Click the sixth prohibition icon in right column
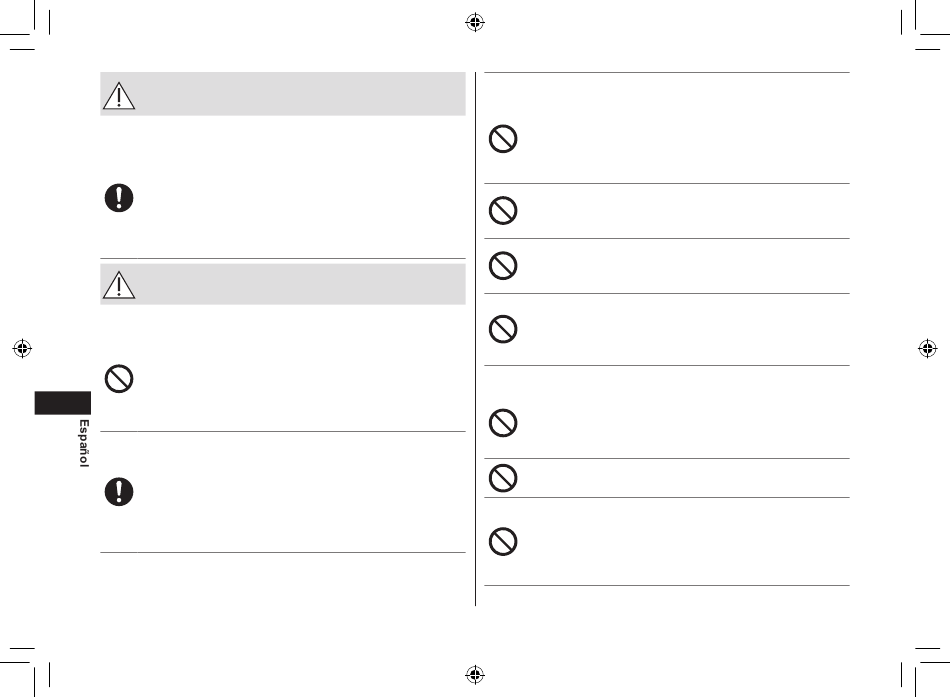Image resolution: width=950 pixels, height=697 pixels. [x=503, y=478]
